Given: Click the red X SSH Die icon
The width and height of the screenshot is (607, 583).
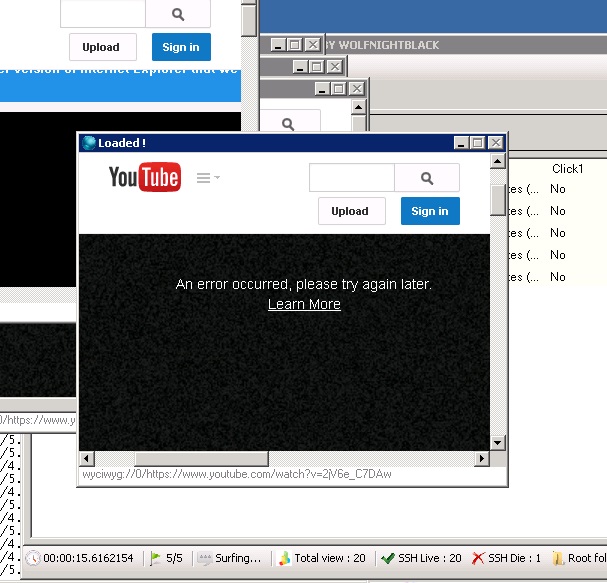Looking at the screenshot, I should point(478,558).
